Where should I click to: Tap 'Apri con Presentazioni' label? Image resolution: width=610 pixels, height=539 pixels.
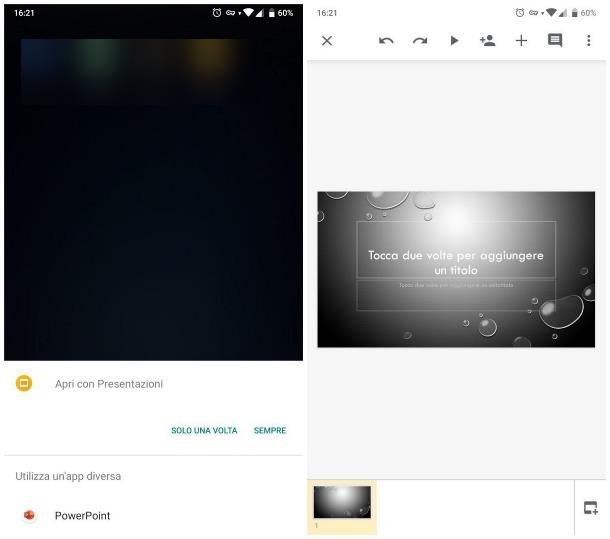[109, 384]
